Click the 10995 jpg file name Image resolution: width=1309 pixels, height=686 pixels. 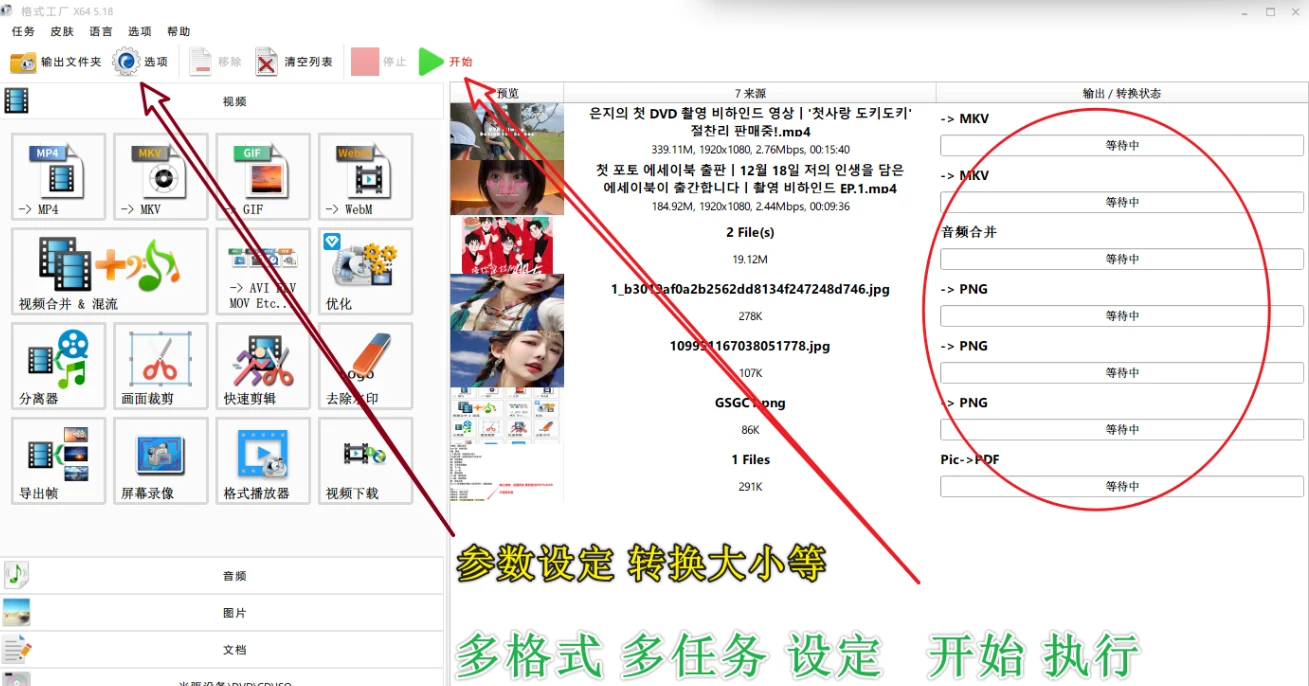click(x=750, y=346)
